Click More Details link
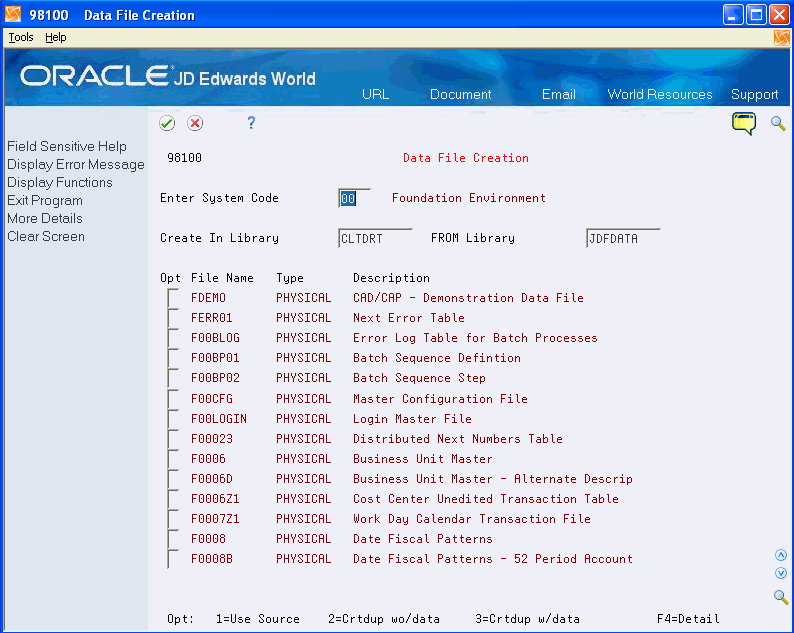 tap(45, 218)
